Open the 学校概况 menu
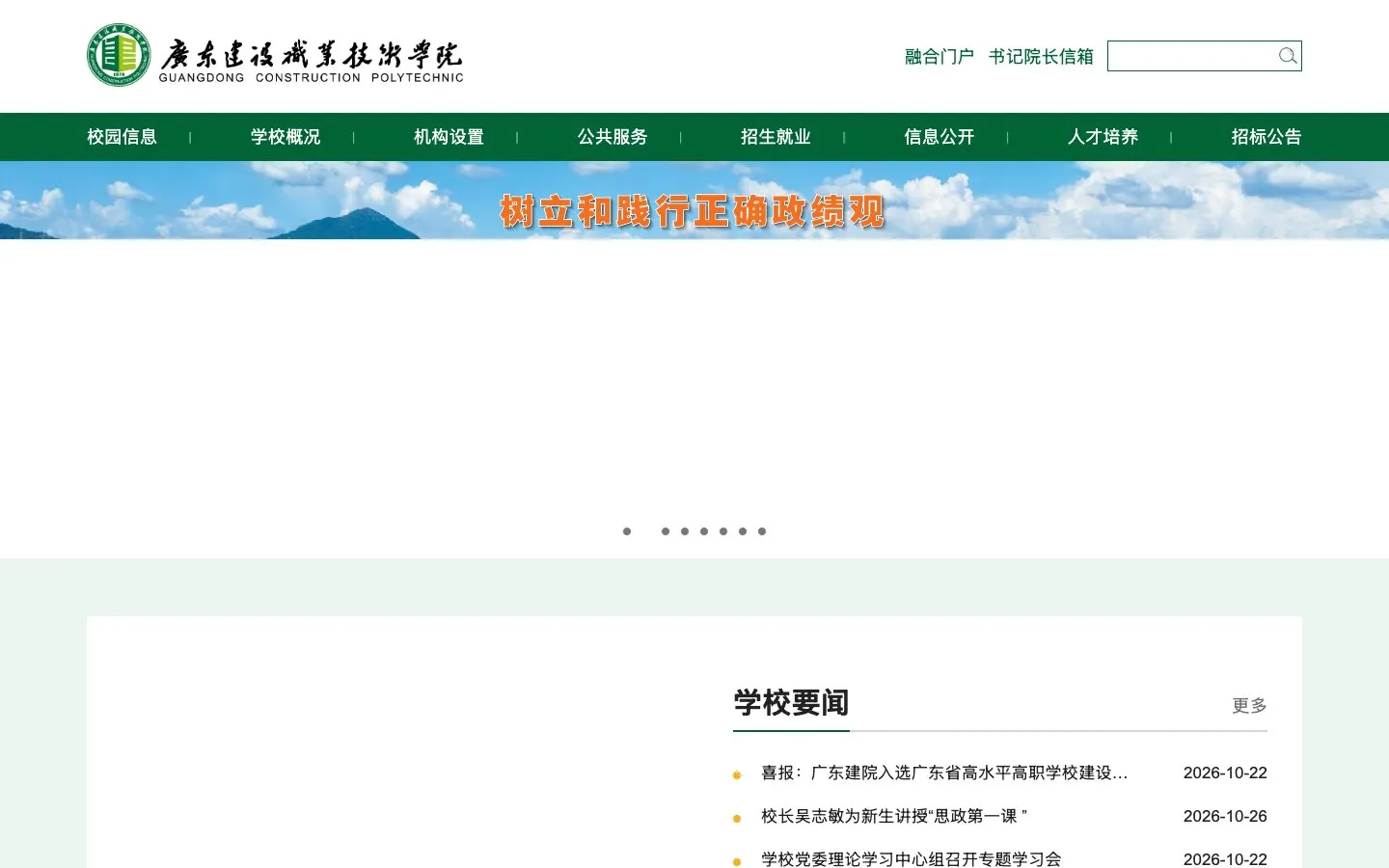The image size is (1389, 868). 286,137
